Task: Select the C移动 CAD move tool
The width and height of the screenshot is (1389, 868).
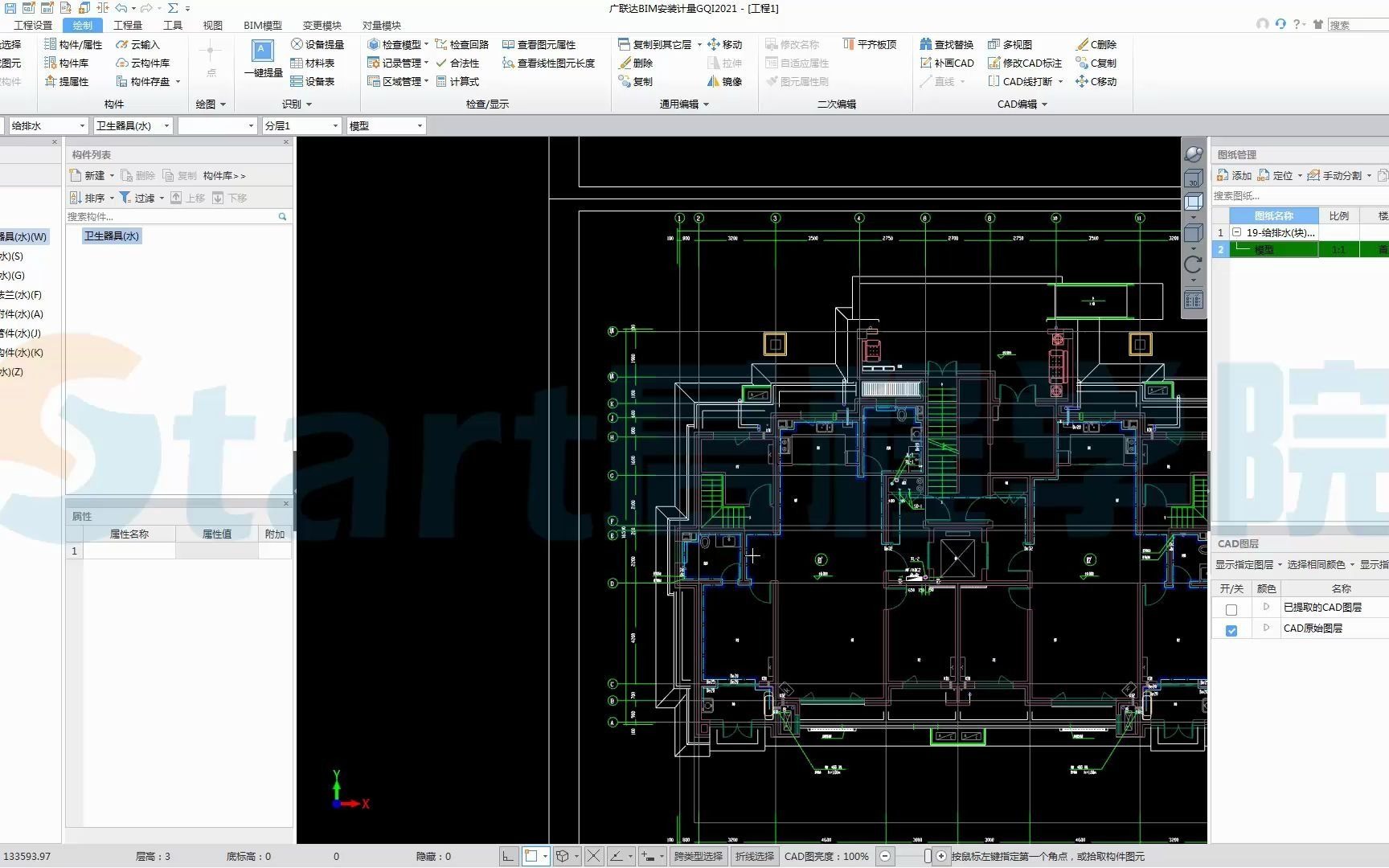Action: (x=1096, y=81)
